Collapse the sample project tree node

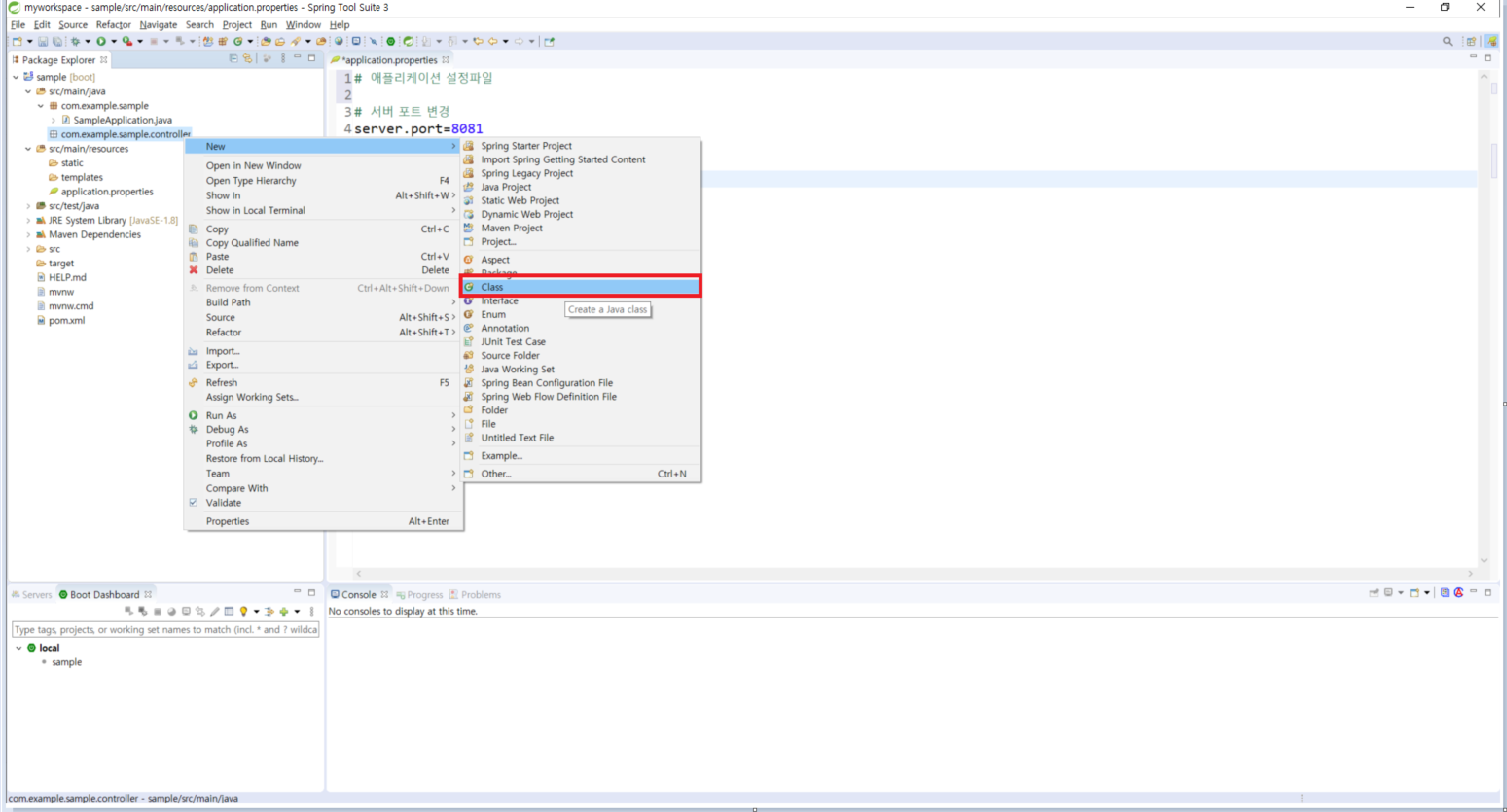(x=16, y=77)
